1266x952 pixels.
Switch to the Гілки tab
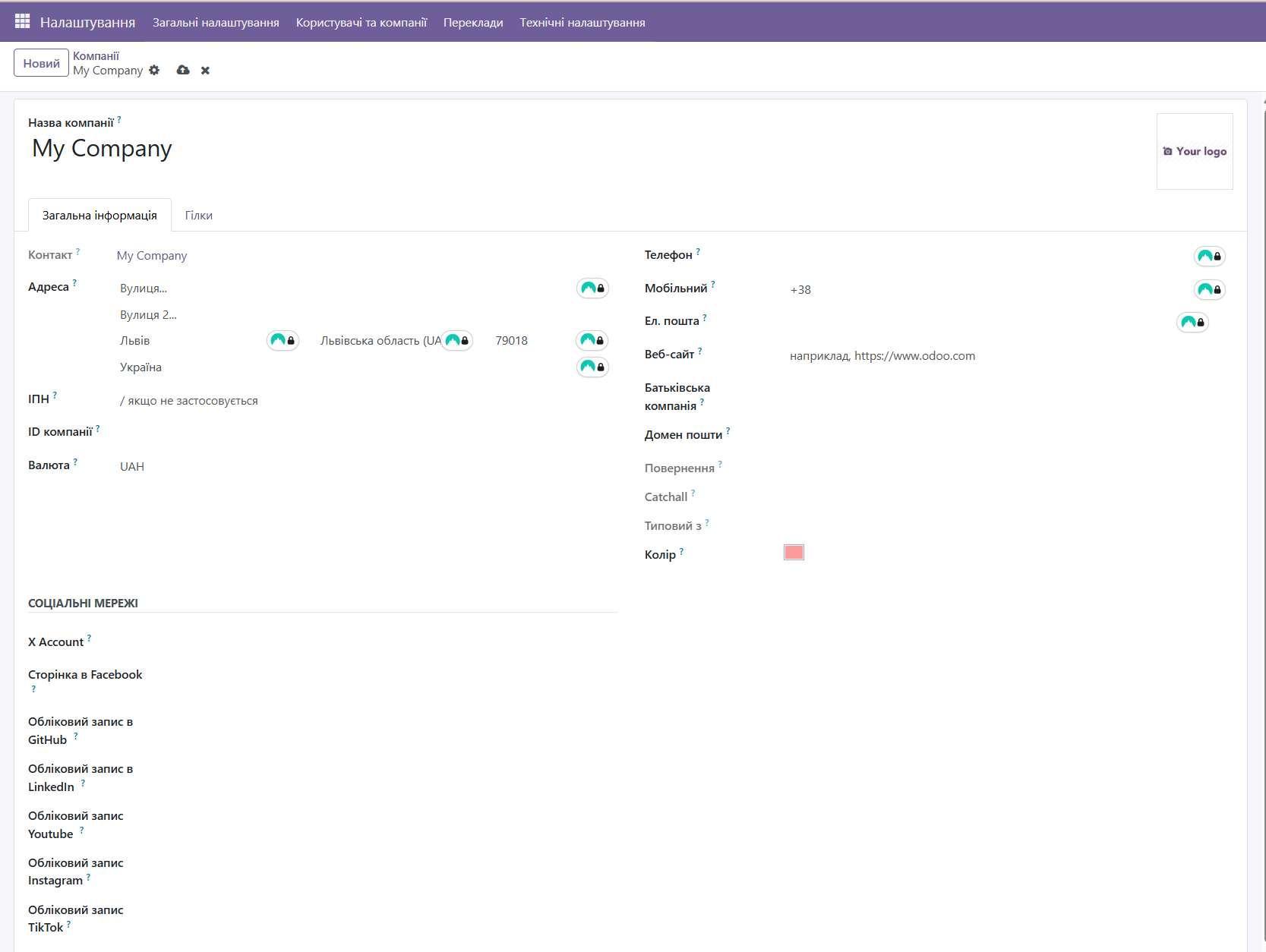click(x=198, y=216)
